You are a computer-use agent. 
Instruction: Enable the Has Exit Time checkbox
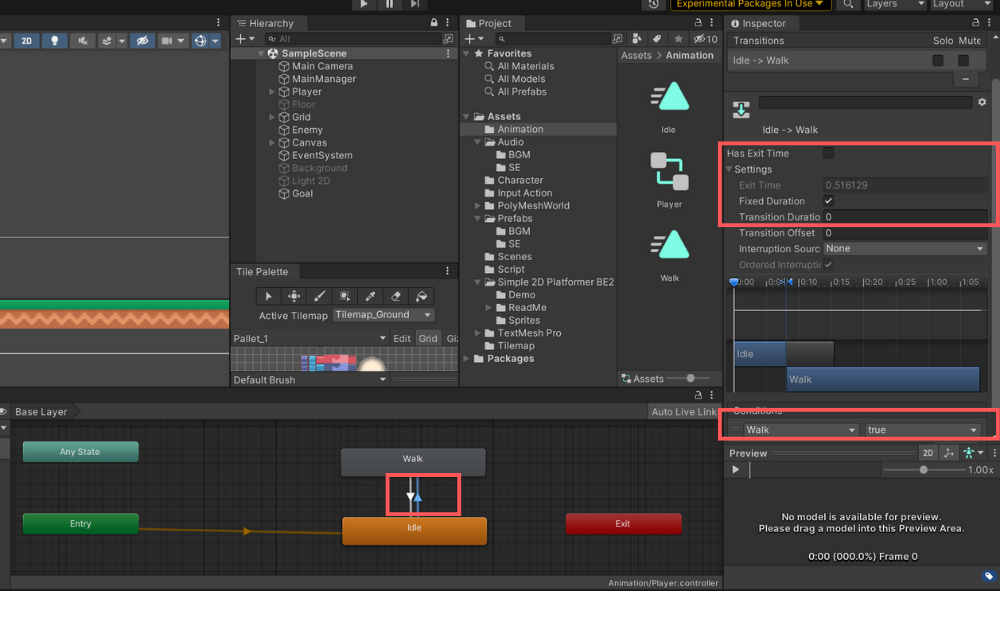828,153
